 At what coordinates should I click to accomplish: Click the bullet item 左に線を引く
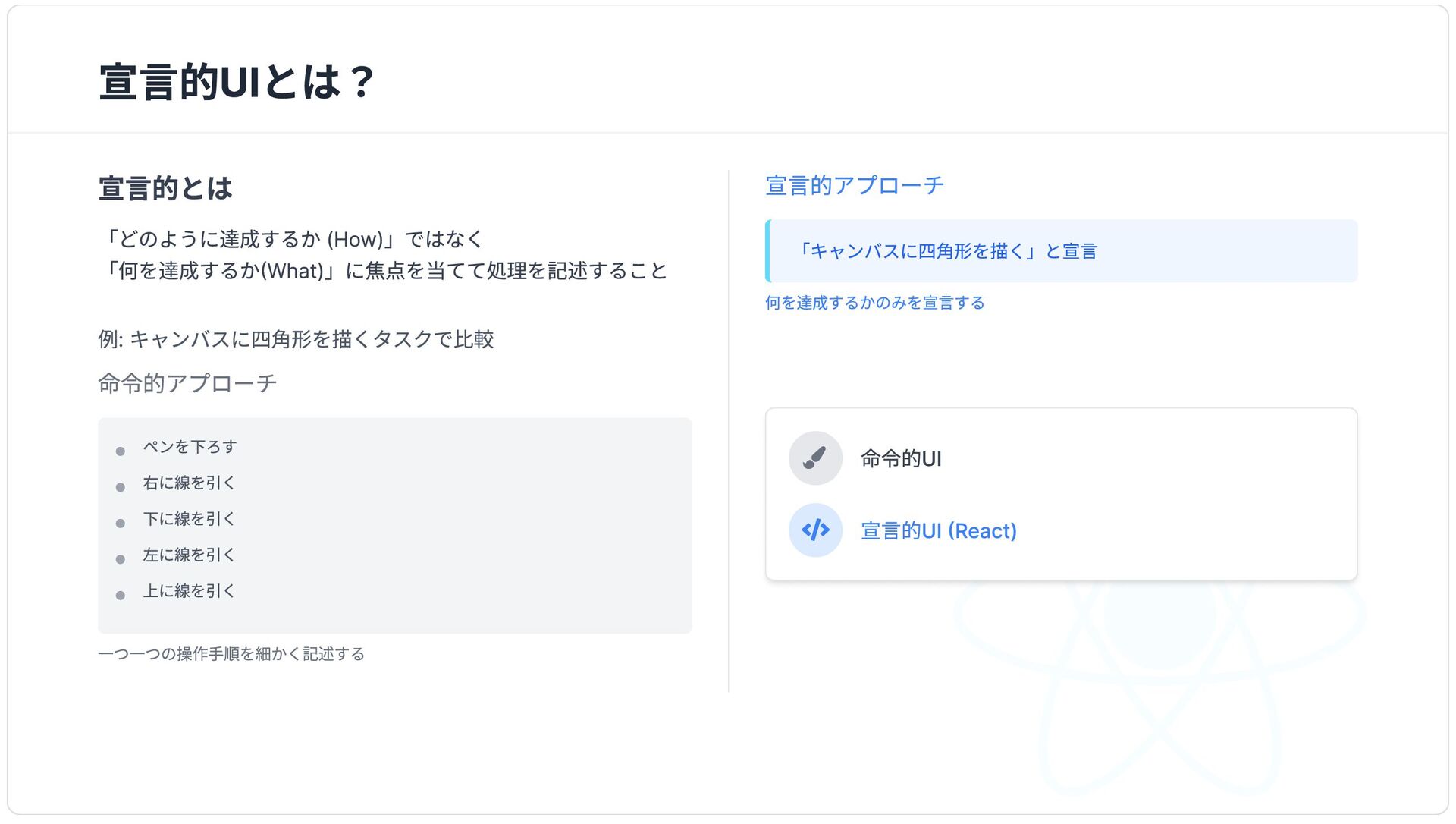pyautogui.click(x=190, y=555)
